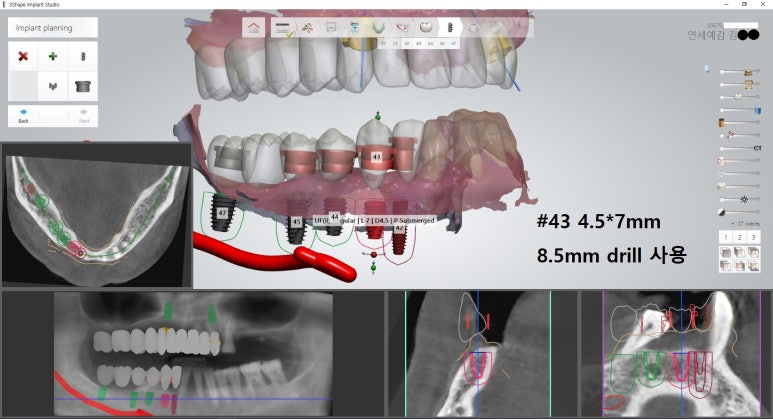Select the single implant icon in planning panel
Screen dimensions: 773x419
click(83, 57)
